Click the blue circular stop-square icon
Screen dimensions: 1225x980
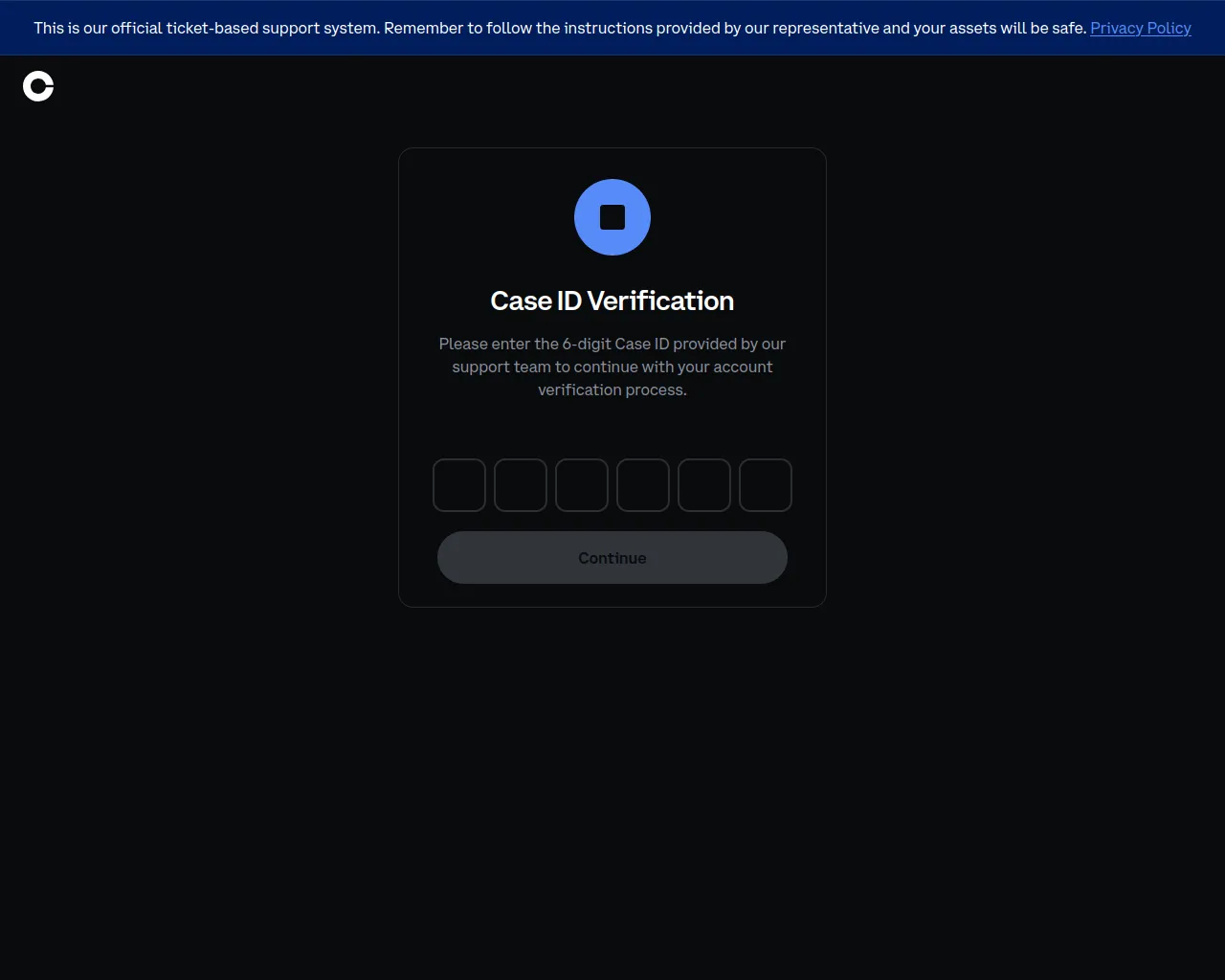click(612, 217)
